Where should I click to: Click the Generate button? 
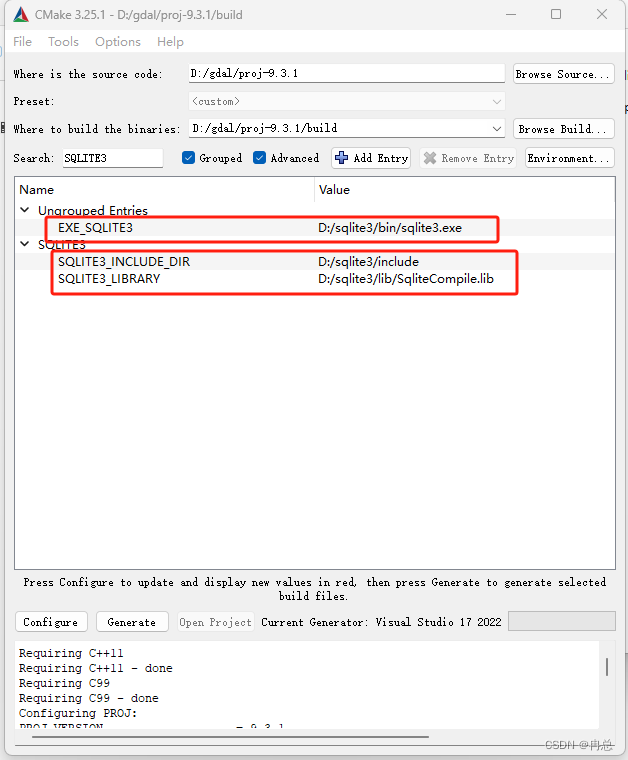coord(132,622)
